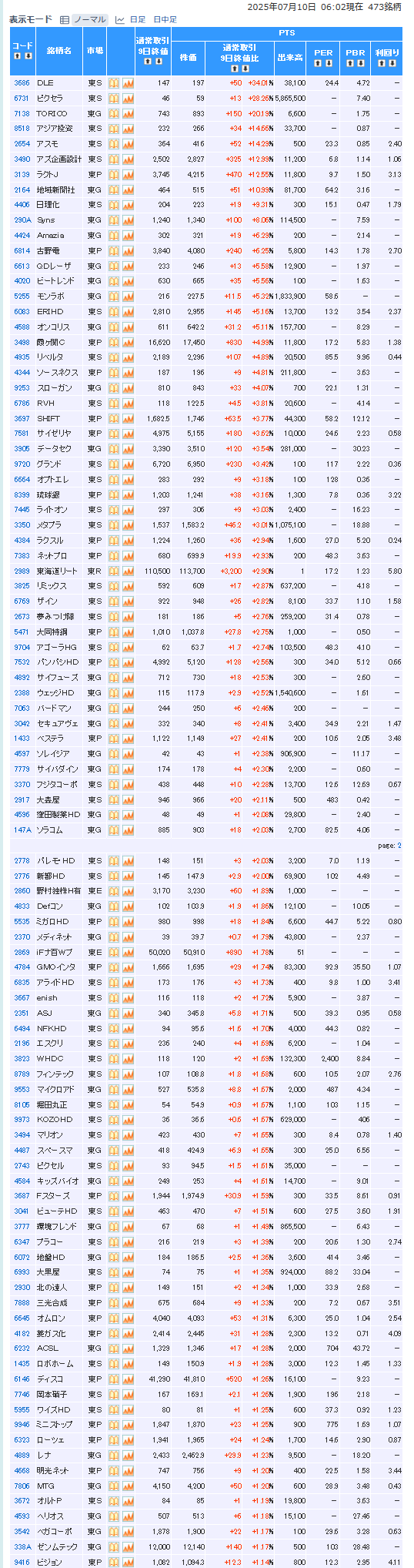The height and width of the screenshot is (1568, 414).
Task: Select stock name ミニストップ
Action: click(x=56, y=1424)
